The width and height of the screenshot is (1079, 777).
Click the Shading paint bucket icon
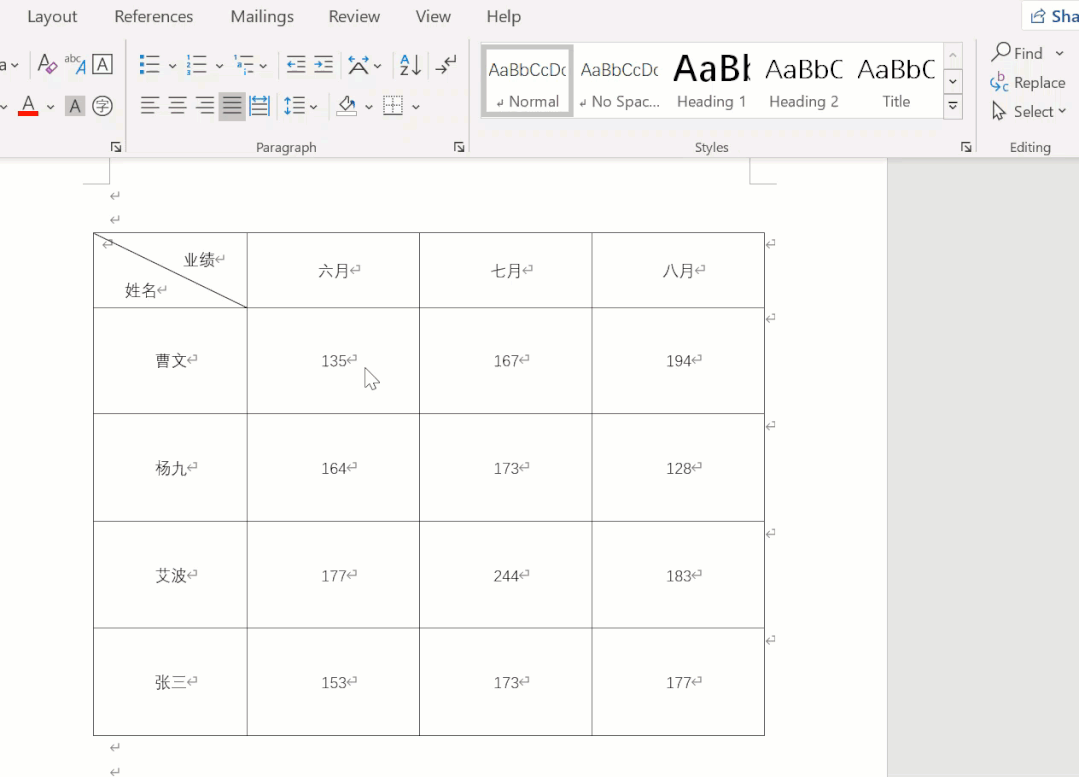(347, 106)
